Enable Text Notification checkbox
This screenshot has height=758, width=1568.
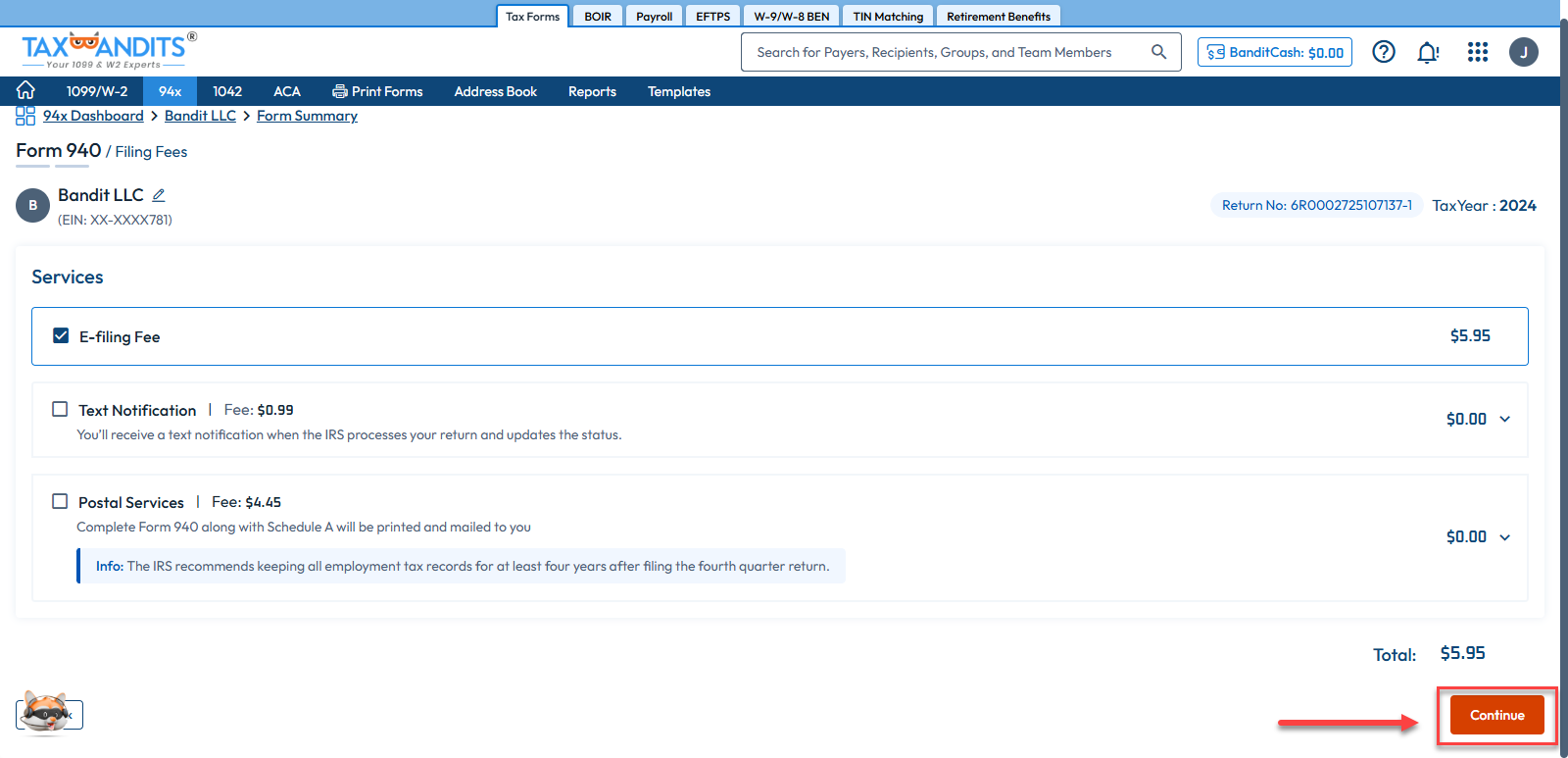[x=60, y=409]
